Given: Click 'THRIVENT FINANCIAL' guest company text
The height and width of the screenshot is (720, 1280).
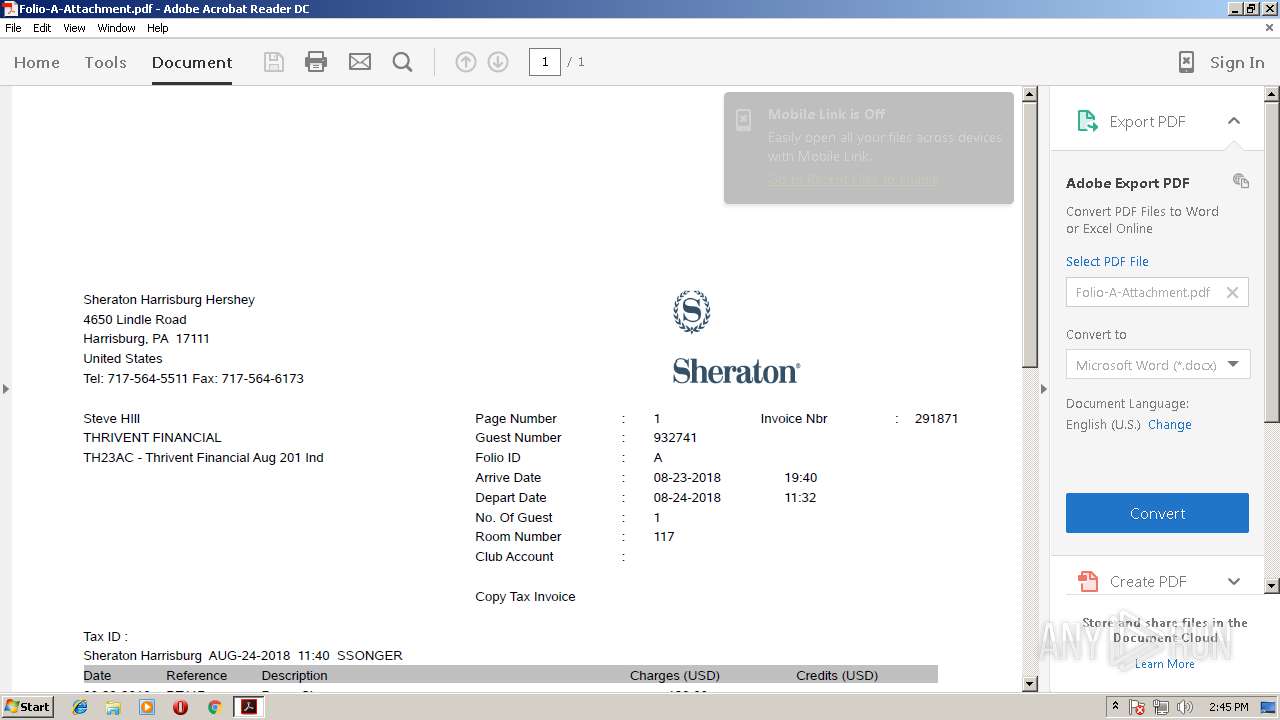Looking at the screenshot, I should click(152, 438).
